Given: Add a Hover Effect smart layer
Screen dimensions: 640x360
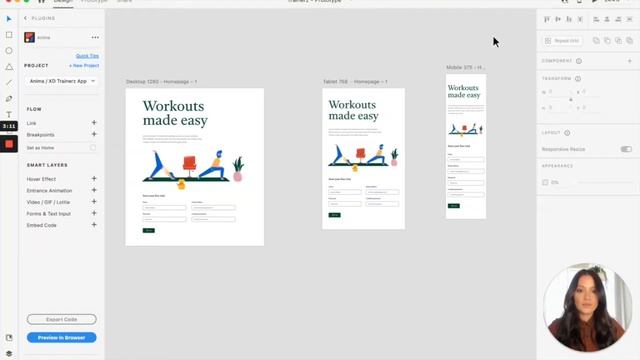Looking at the screenshot, I should (x=94, y=179).
